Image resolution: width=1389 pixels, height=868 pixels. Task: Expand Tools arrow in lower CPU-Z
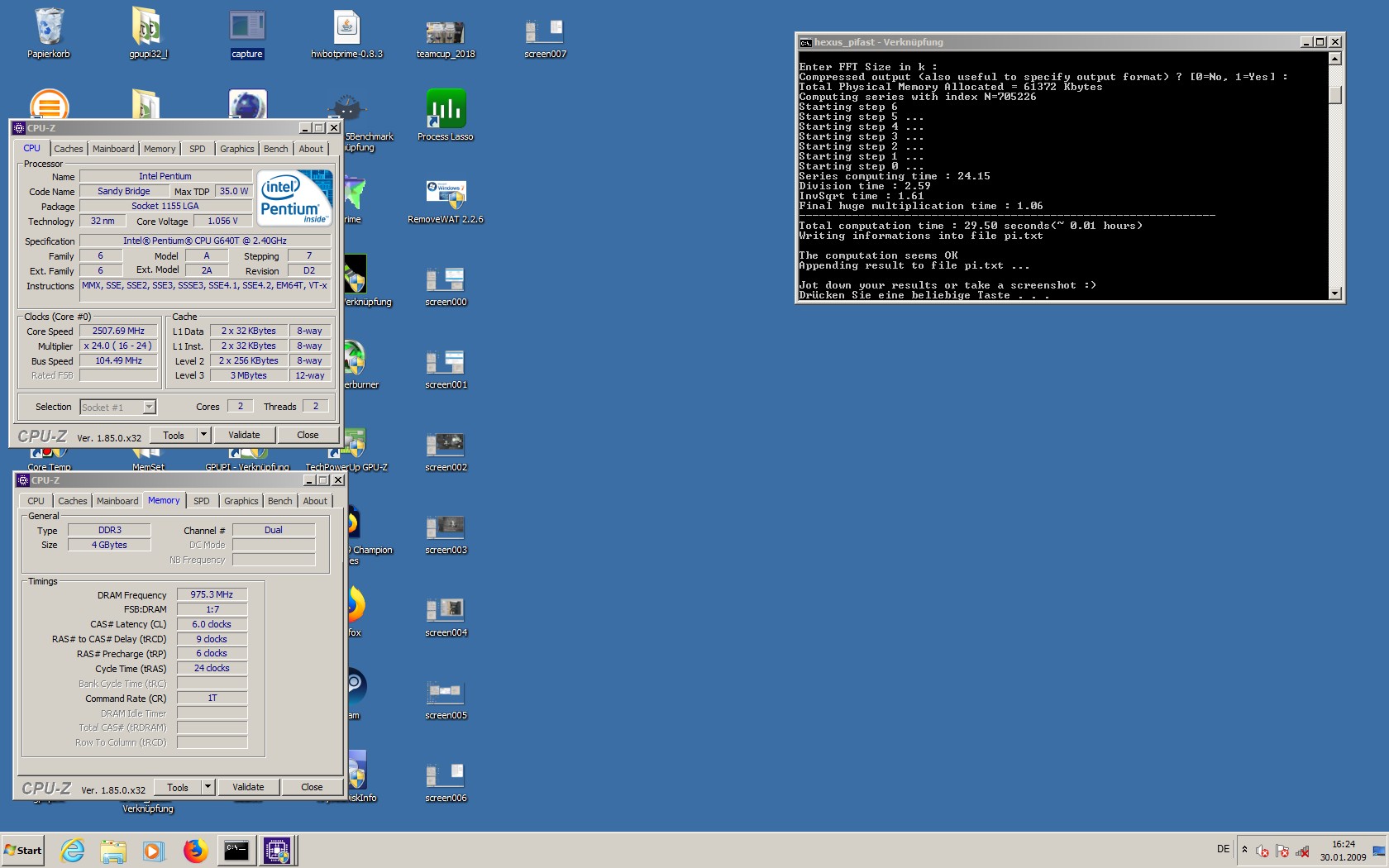(x=208, y=787)
